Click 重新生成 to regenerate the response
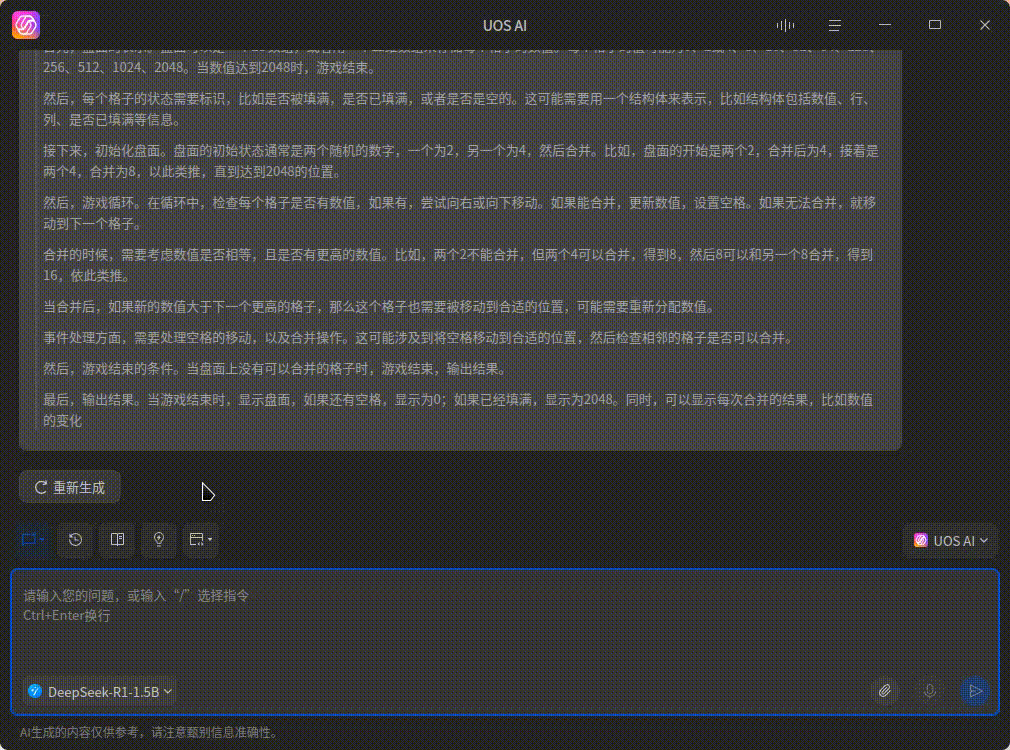This screenshot has height=750, width=1010. click(x=69, y=487)
